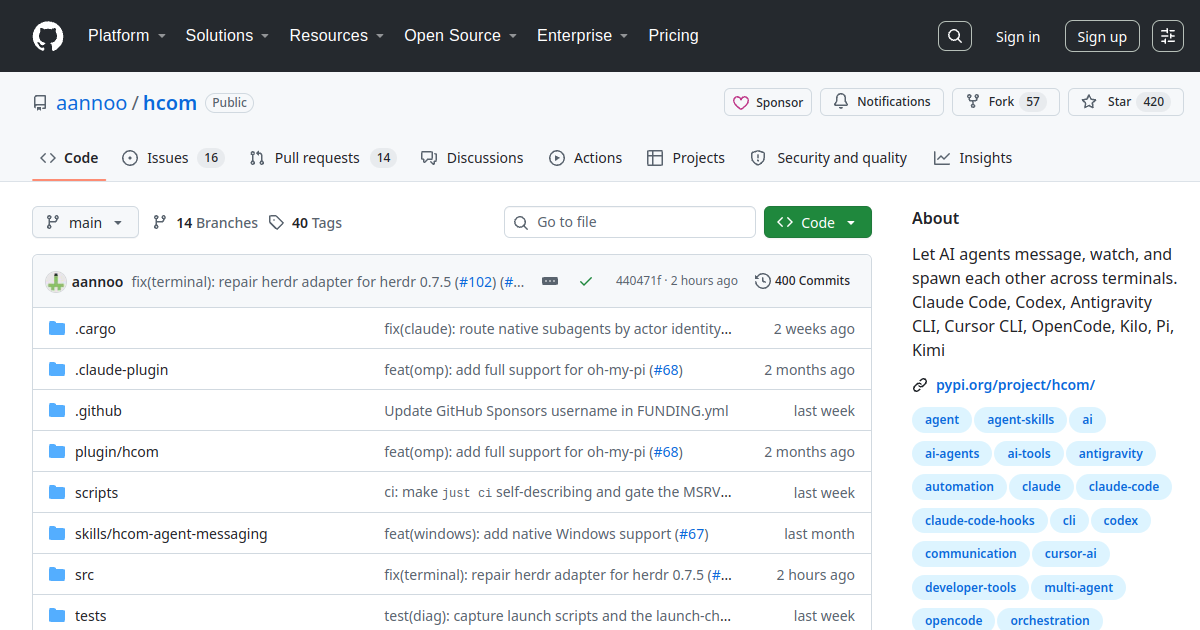Open the #67 link in Windows support commit
The image size is (1200, 630).
point(691,534)
